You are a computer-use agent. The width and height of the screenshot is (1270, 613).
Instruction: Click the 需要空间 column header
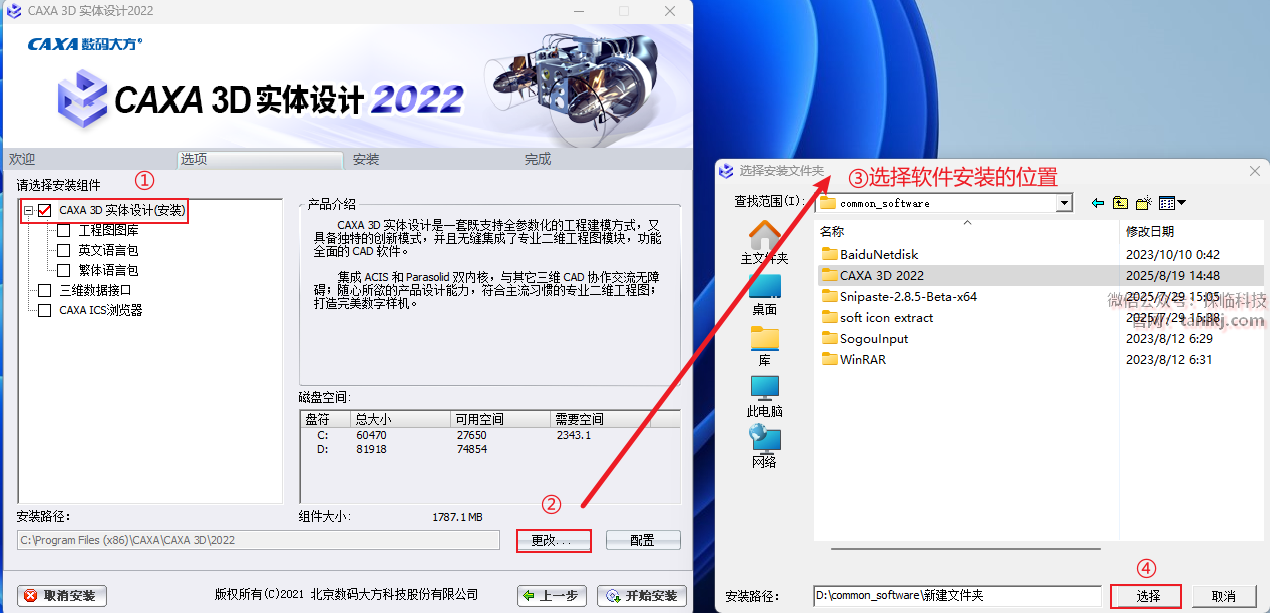point(599,419)
